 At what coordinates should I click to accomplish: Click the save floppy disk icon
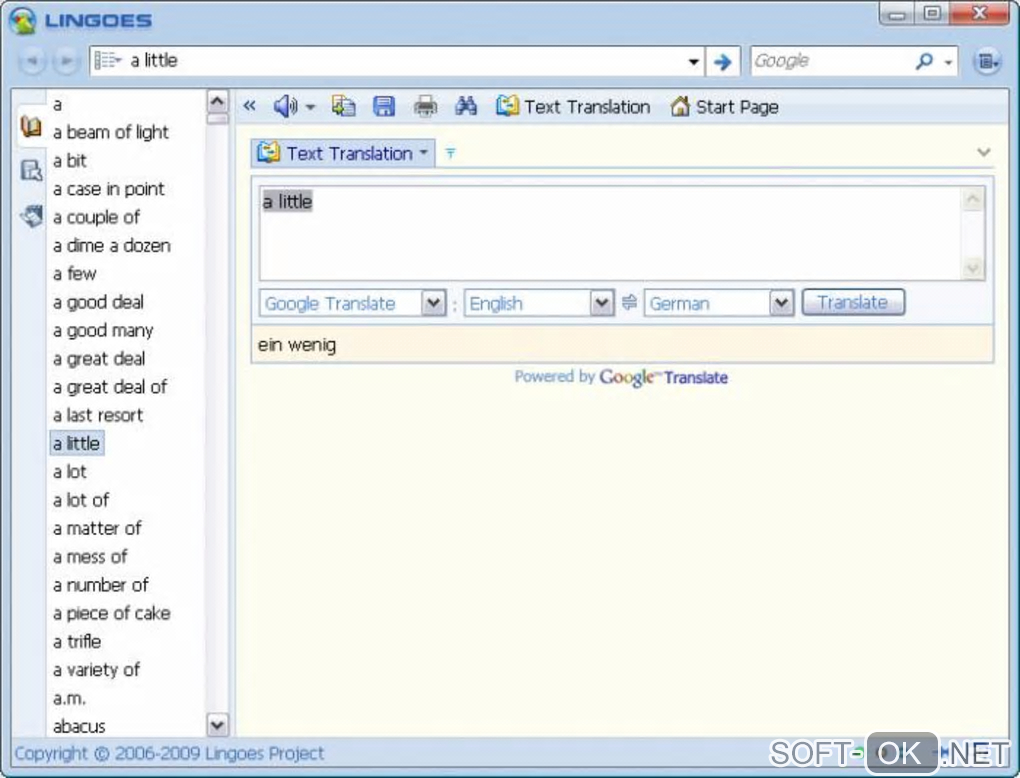pos(384,106)
